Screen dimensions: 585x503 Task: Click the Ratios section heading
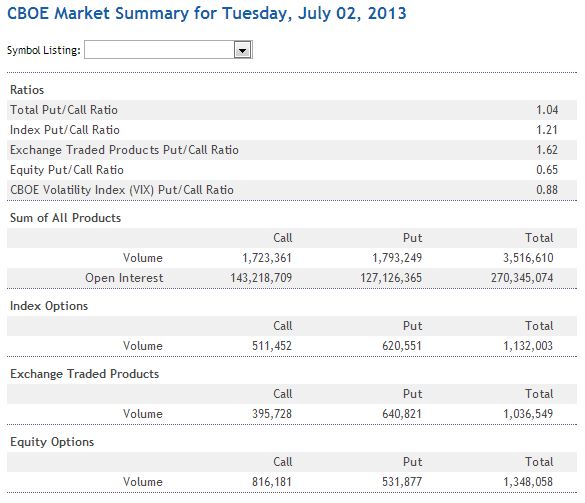pos(27,90)
